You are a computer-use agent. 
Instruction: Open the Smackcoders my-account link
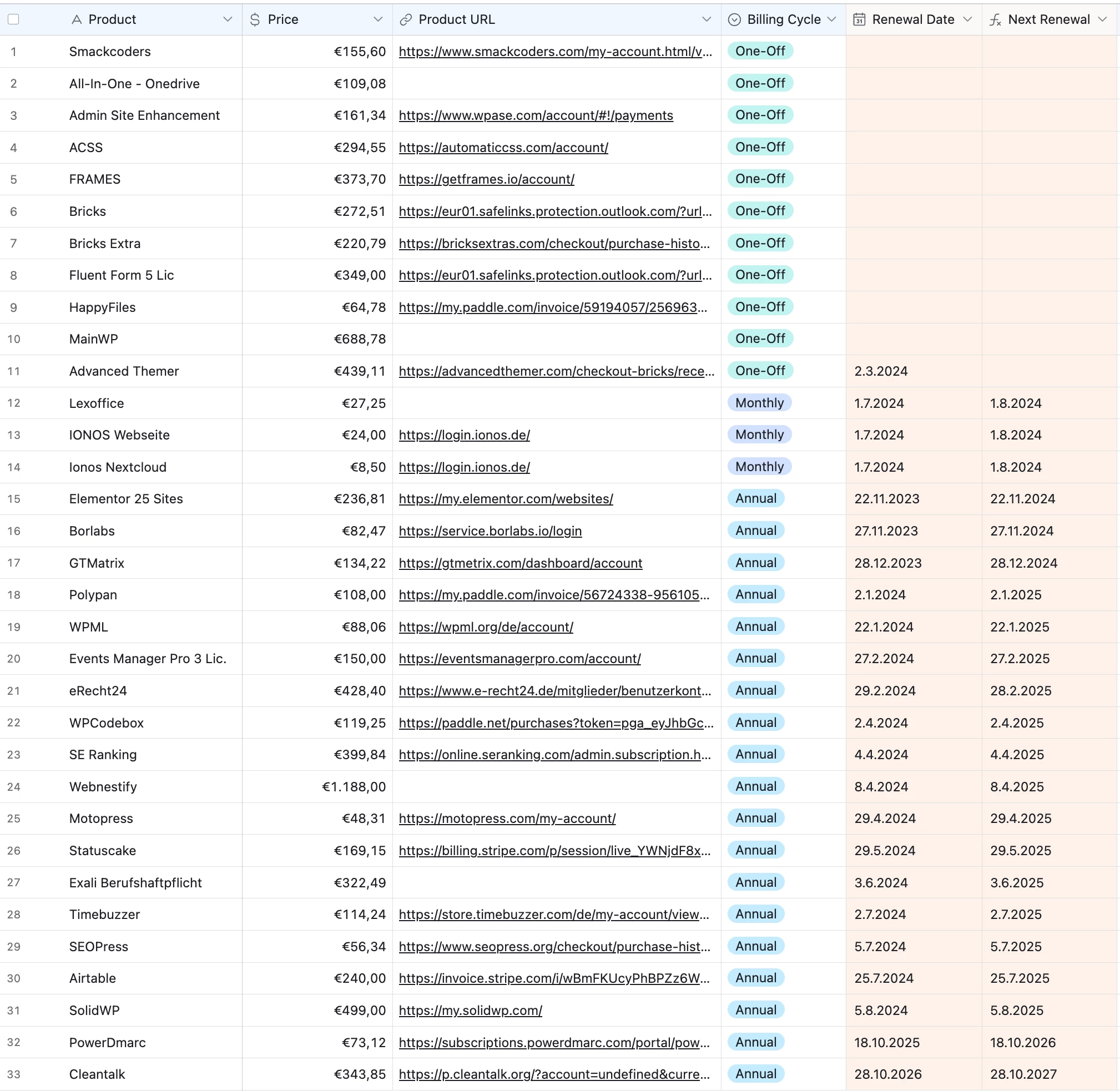point(556,52)
